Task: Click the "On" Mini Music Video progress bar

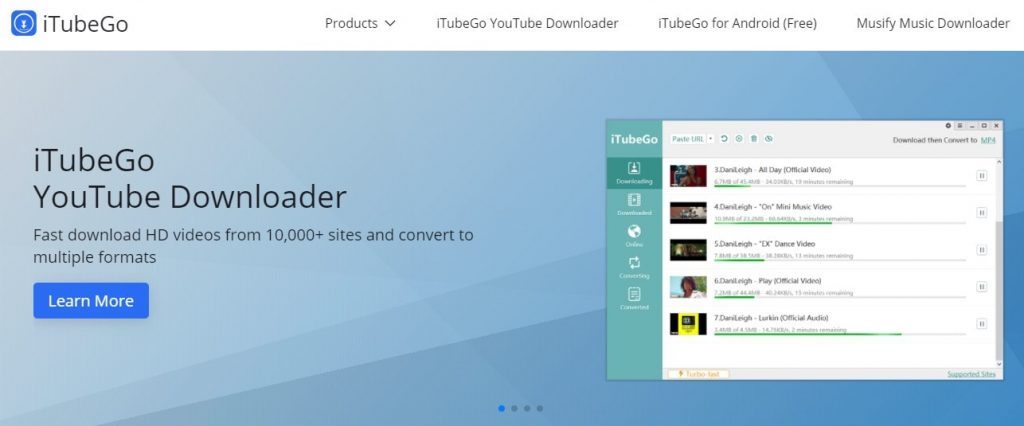Action: click(840, 223)
